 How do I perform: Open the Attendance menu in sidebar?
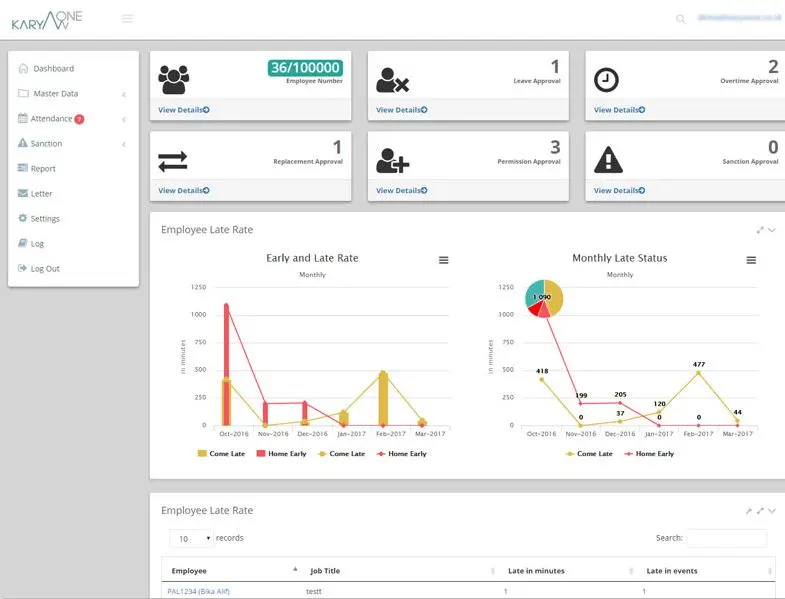pyautogui.click(x=72, y=119)
